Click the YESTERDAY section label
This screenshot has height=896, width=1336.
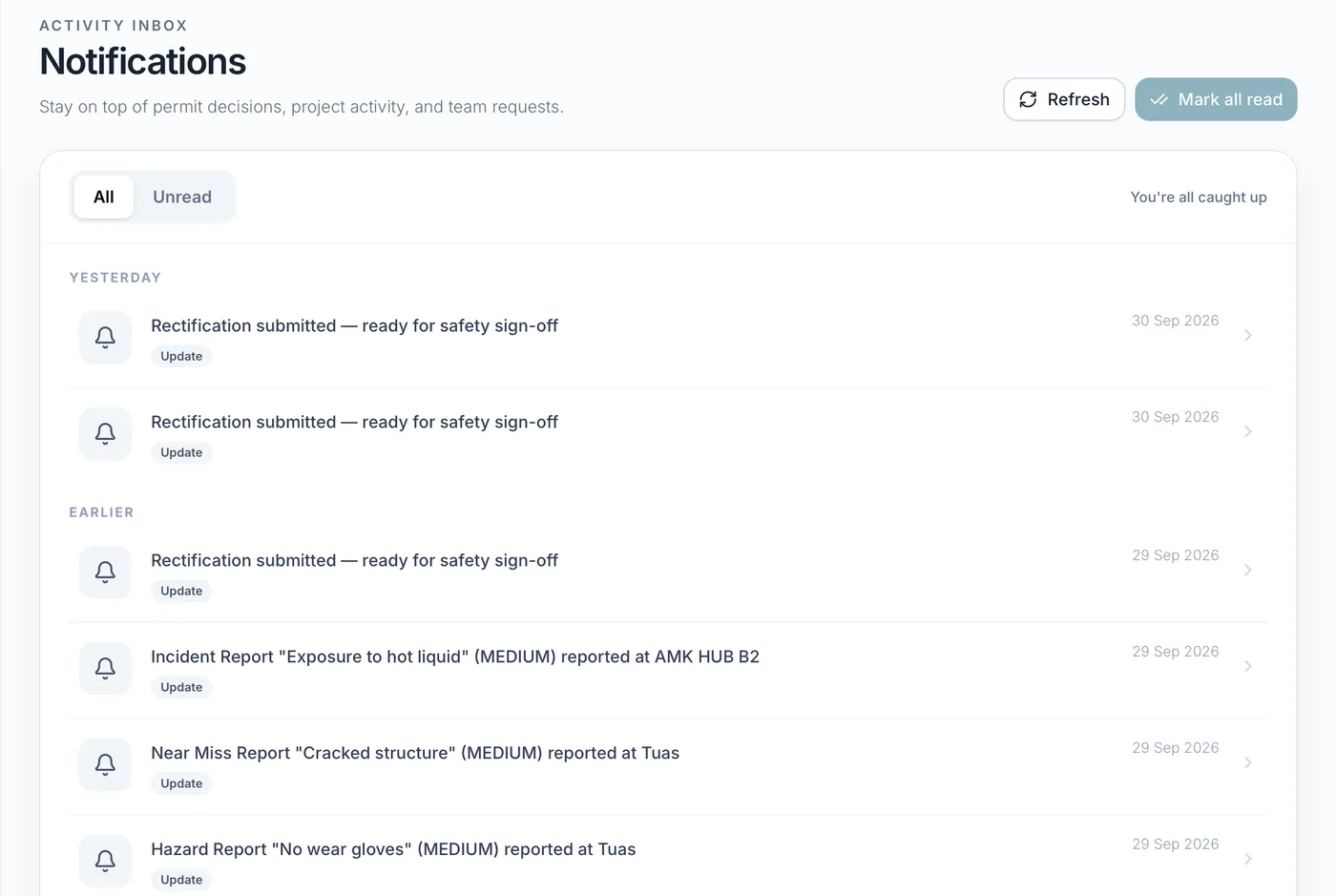pyautogui.click(x=115, y=278)
